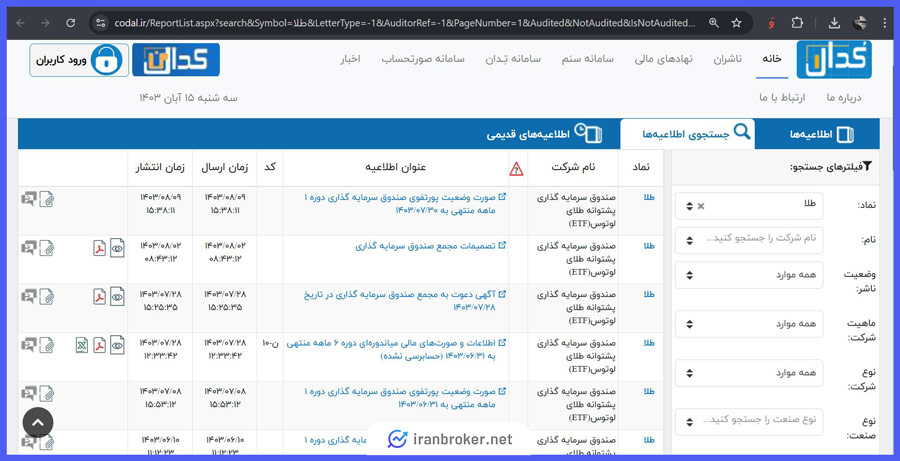The height and width of the screenshot is (461, 900).
Task: View document eye icon for 15:25:35 row
Action: pyautogui.click(x=117, y=296)
